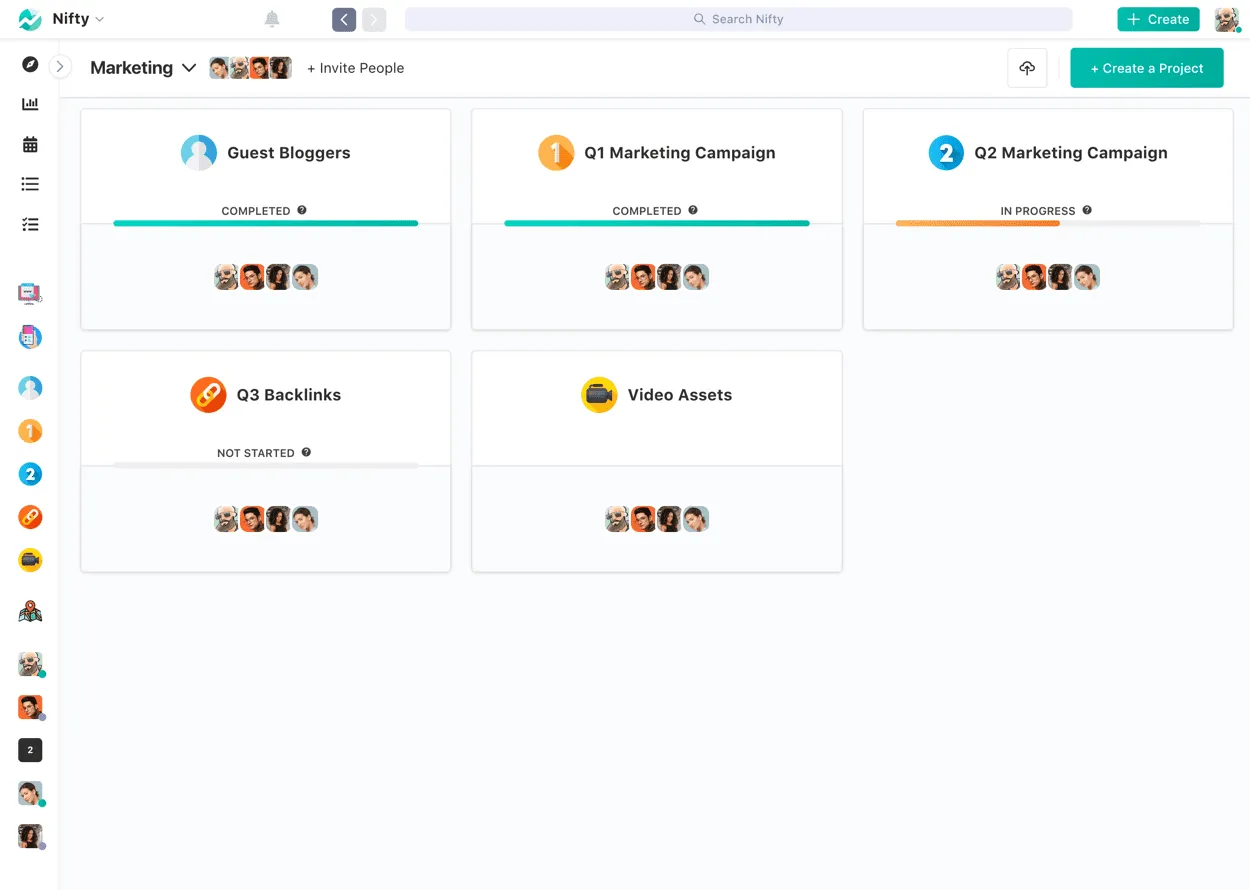Select the My Tasks checklist icon in sidebar
The height and width of the screenshot is (890, 1250).
click(29, 223)
